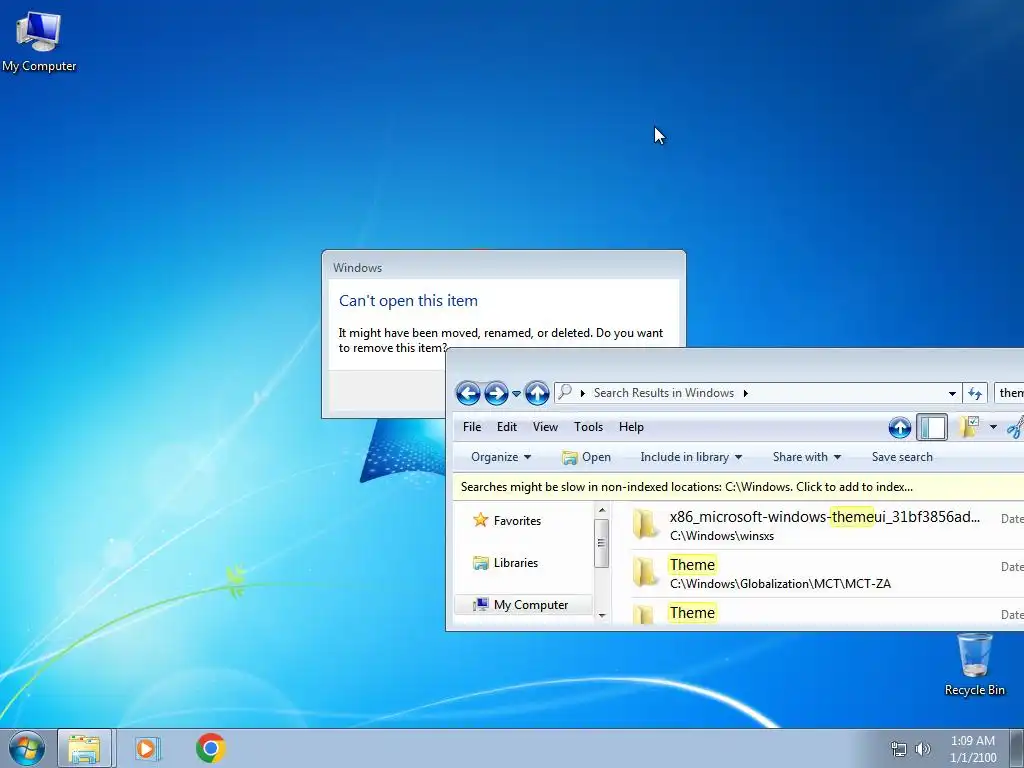The image size is (1024, 768).
Task: Open the Edit menu
Action: point(507,427)
